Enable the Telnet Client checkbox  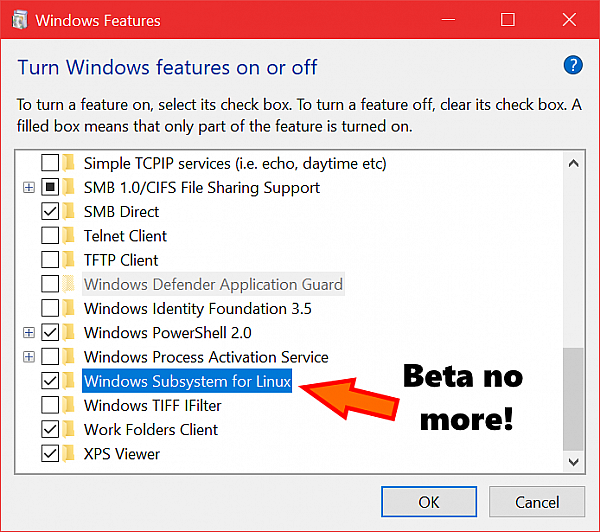(x=50, y=236)
